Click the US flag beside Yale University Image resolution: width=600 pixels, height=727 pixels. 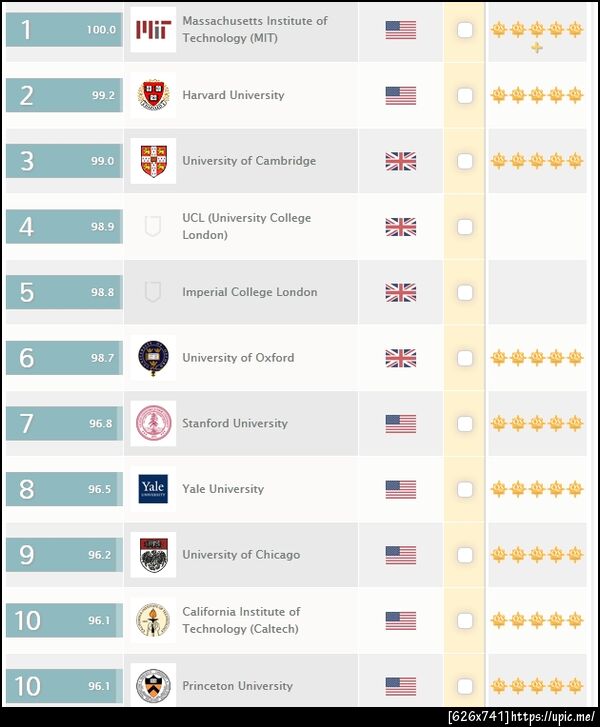[400, 489]
